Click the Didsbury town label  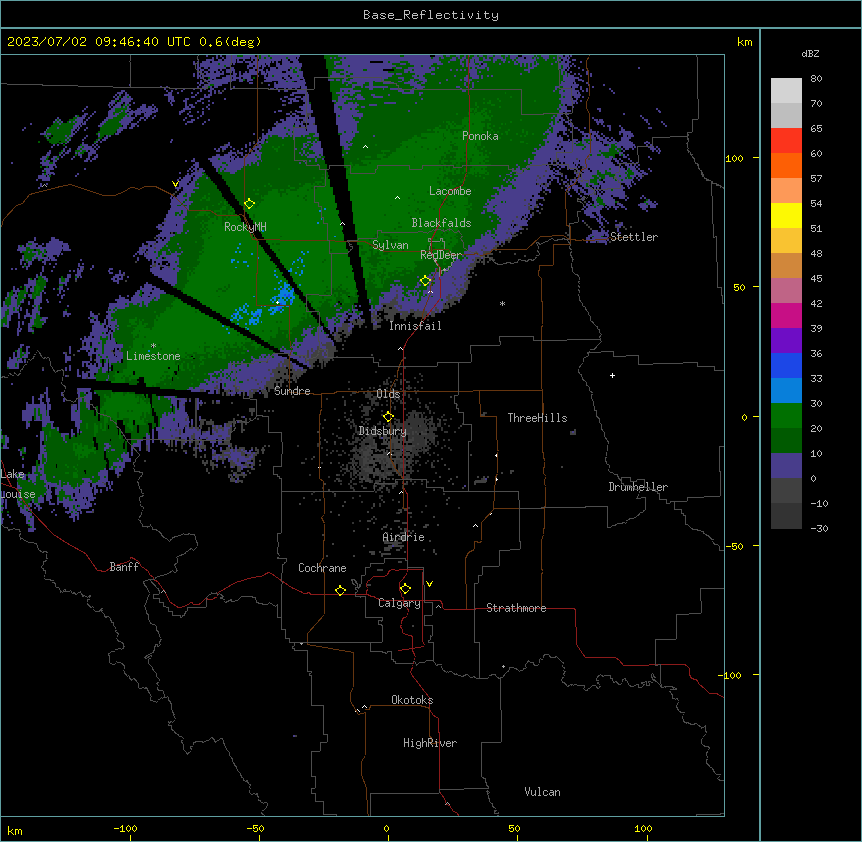(x=383, y=431)
